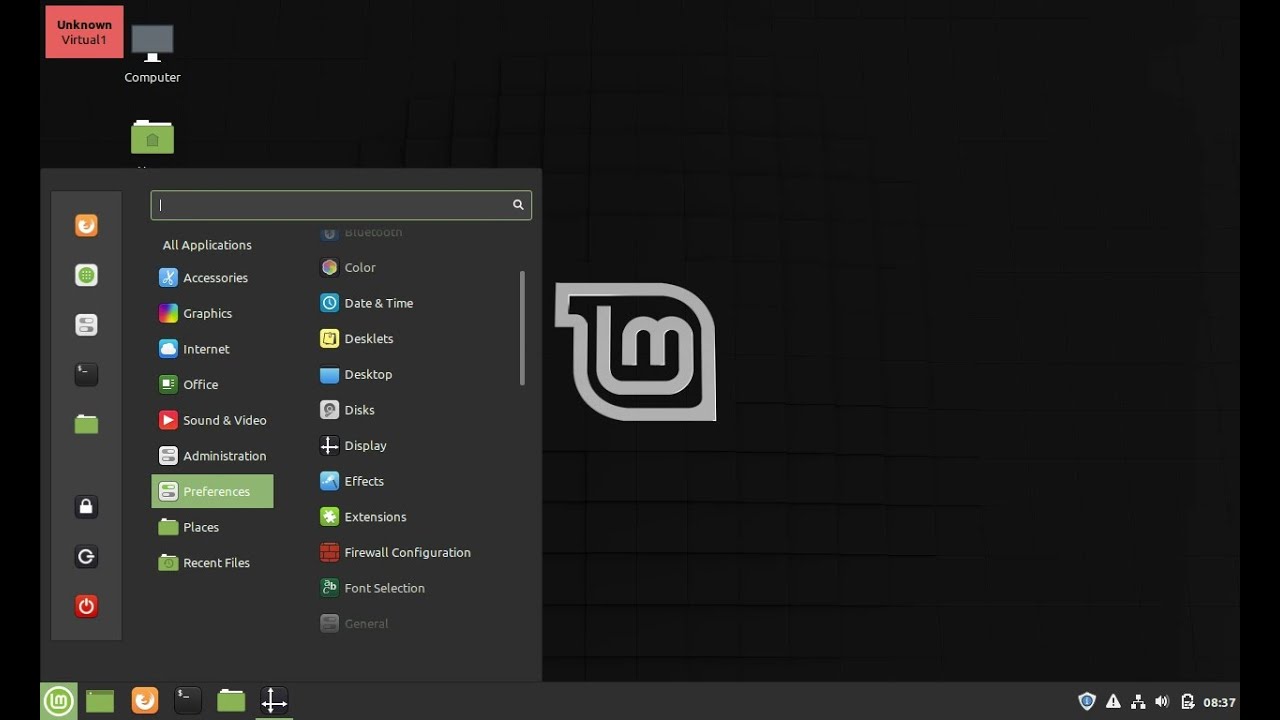Screen dimensions: 1280x720
Task: Launch Terminal from the bottom panel
Action: point(188,701)
